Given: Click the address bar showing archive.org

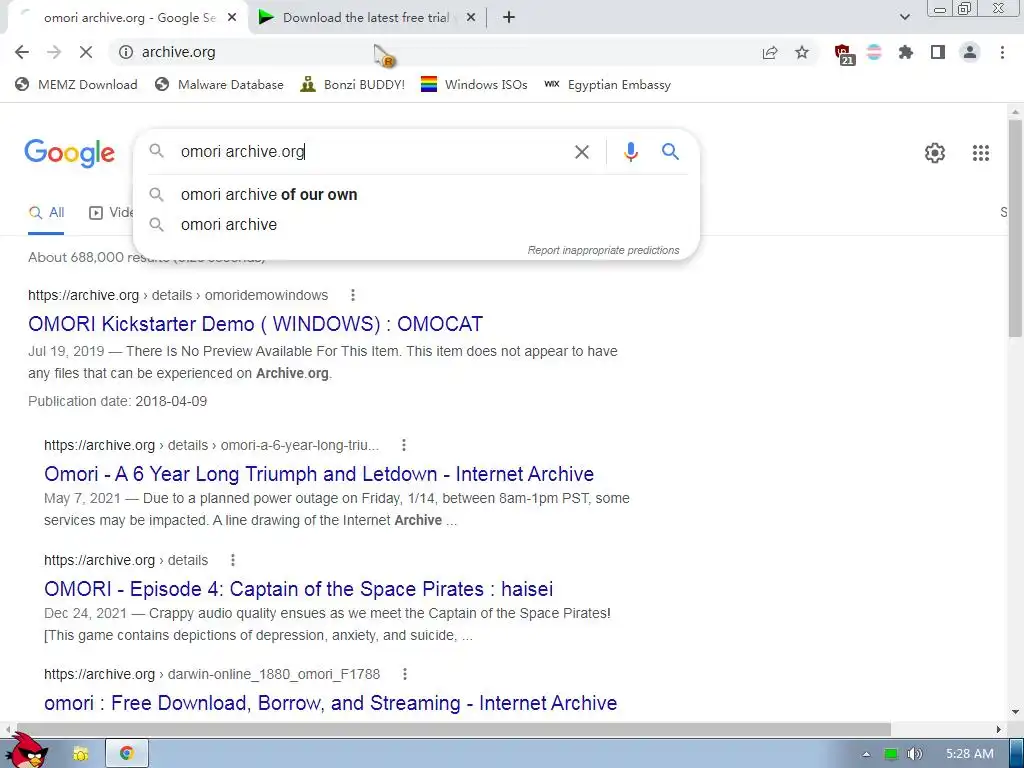Looking at the screenshot, I should point(431,52).
